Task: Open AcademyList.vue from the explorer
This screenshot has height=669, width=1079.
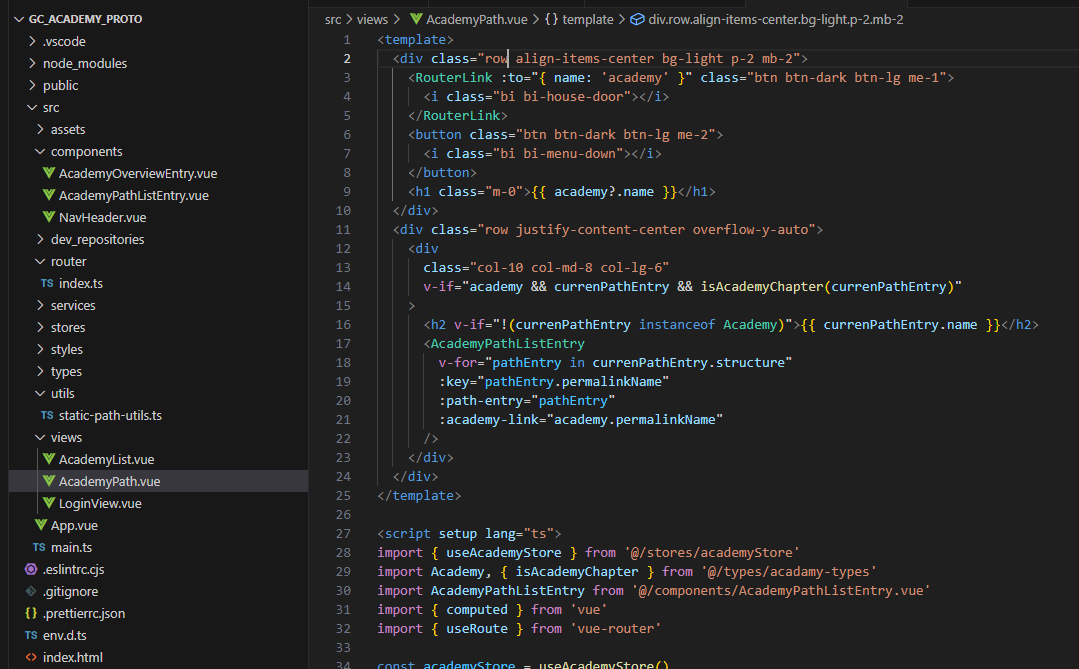Action: pos(106,459)
